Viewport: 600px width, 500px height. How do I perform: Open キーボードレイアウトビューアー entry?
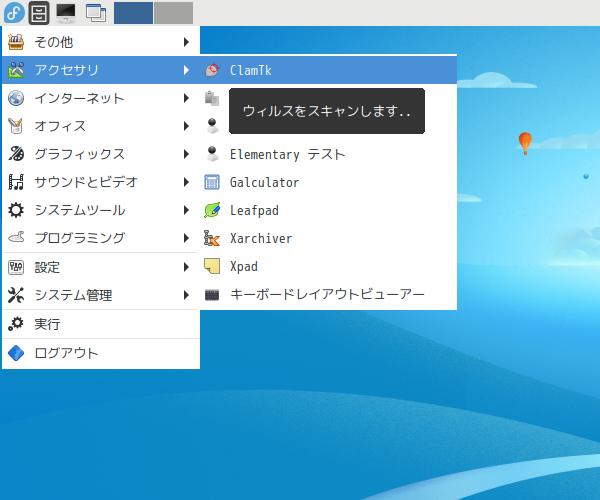click(328, 295)
